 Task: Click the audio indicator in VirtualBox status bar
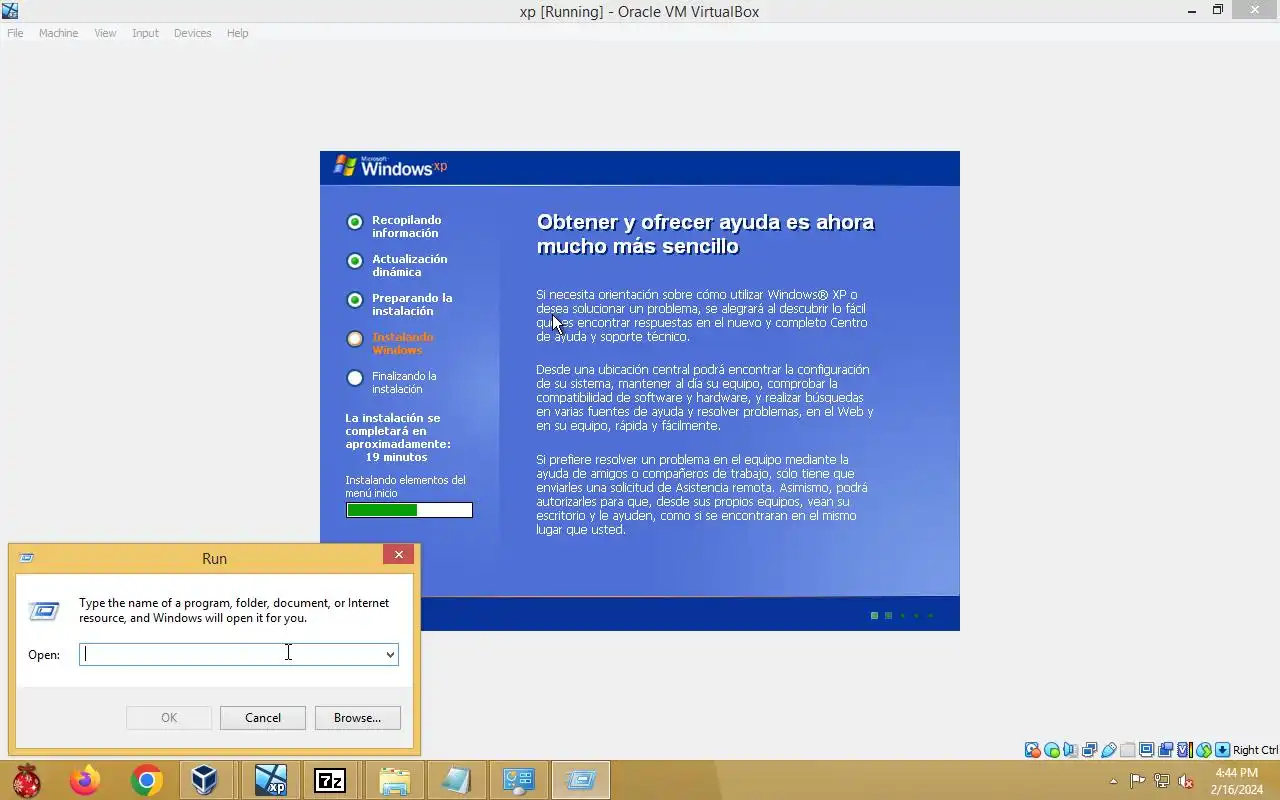[1070, 750]
